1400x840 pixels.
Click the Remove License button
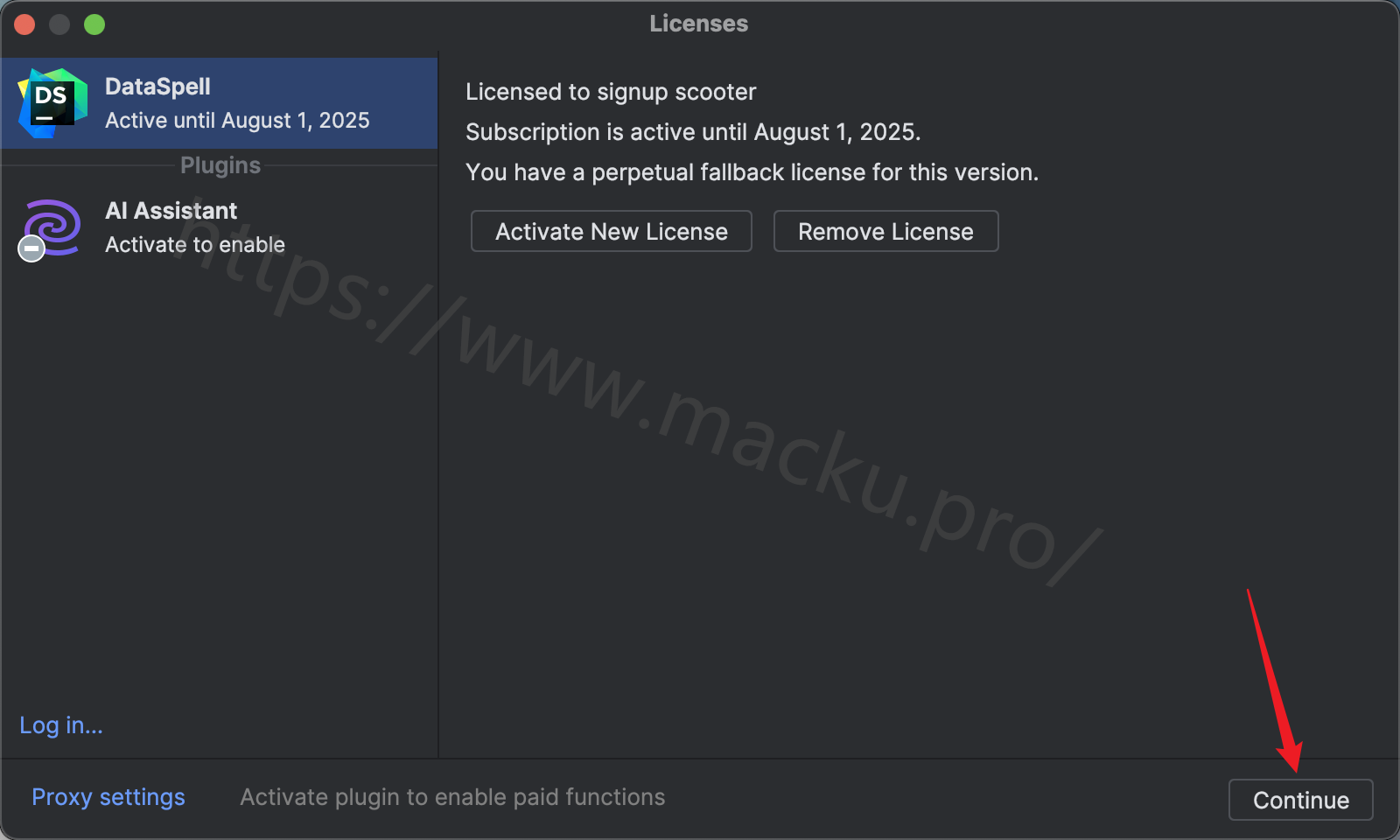click(x=885, y=231)
